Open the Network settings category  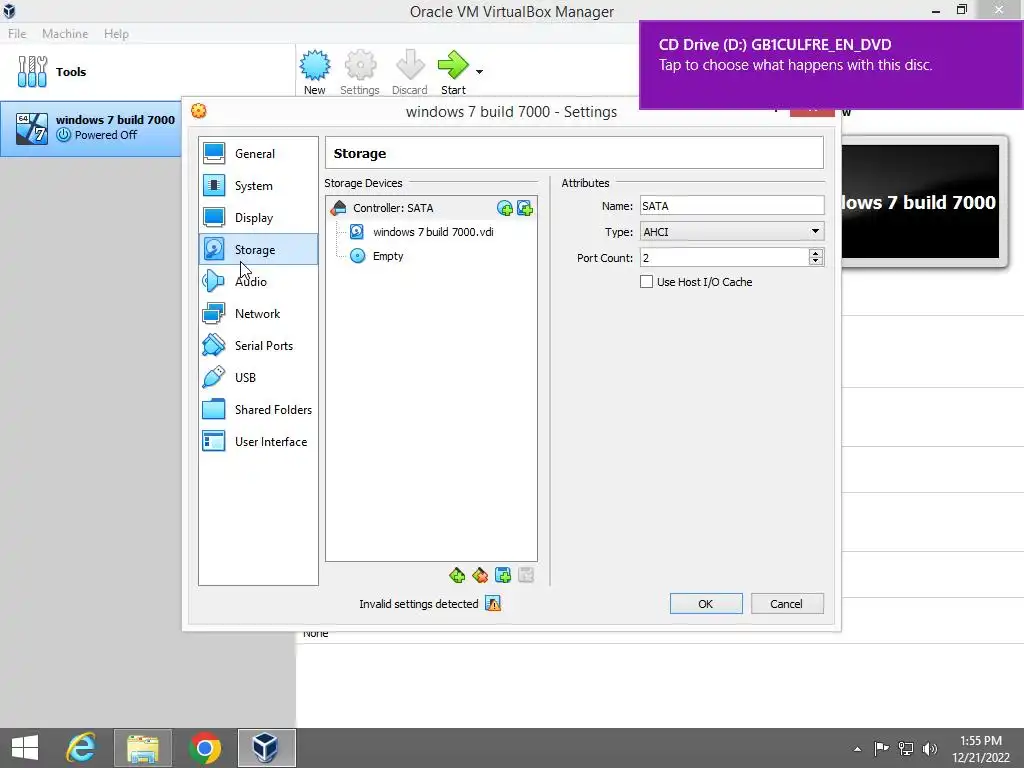tap(258, 313)
